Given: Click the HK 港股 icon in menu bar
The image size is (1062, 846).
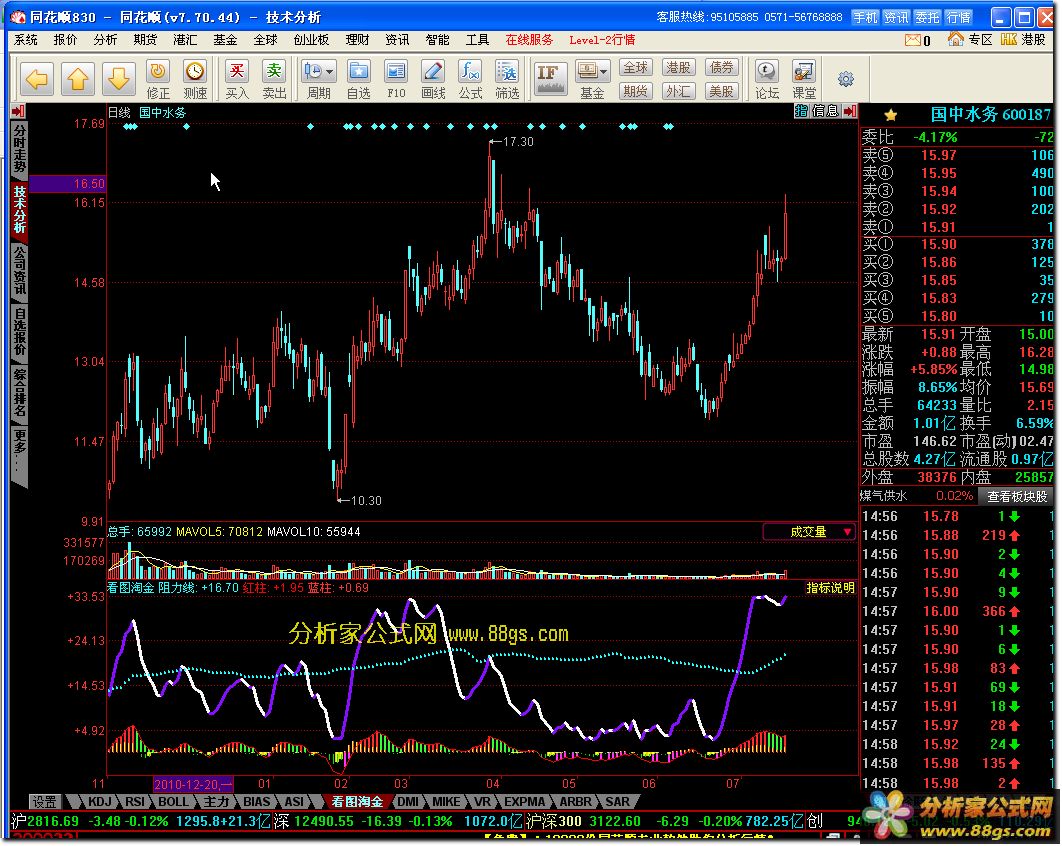Looking at the screenshot, I should point(1008,39).
